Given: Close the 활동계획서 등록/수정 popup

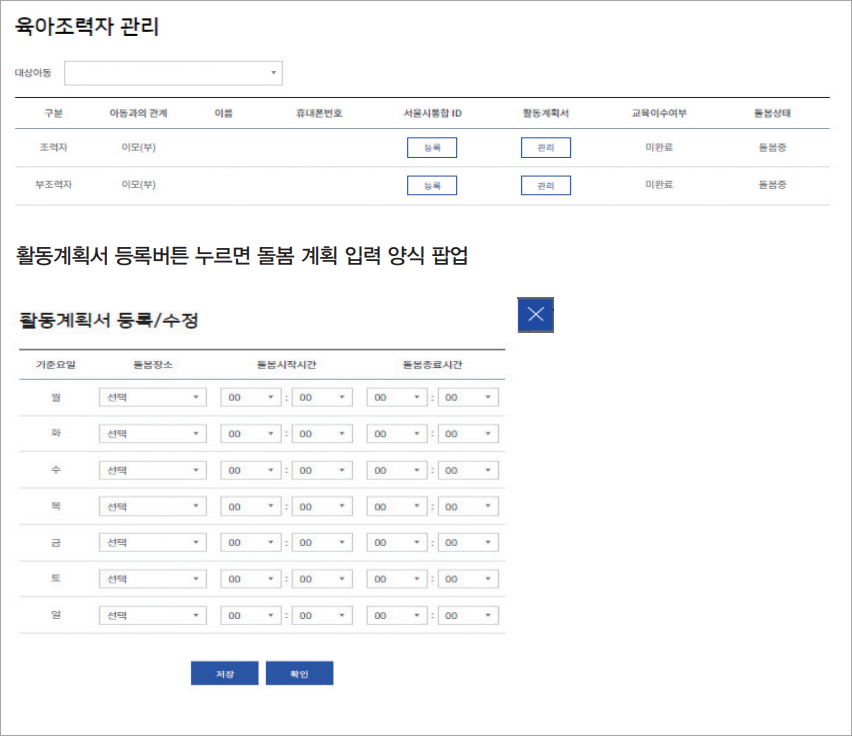Looking at the screenshot, I should click(x=535, y=314).
